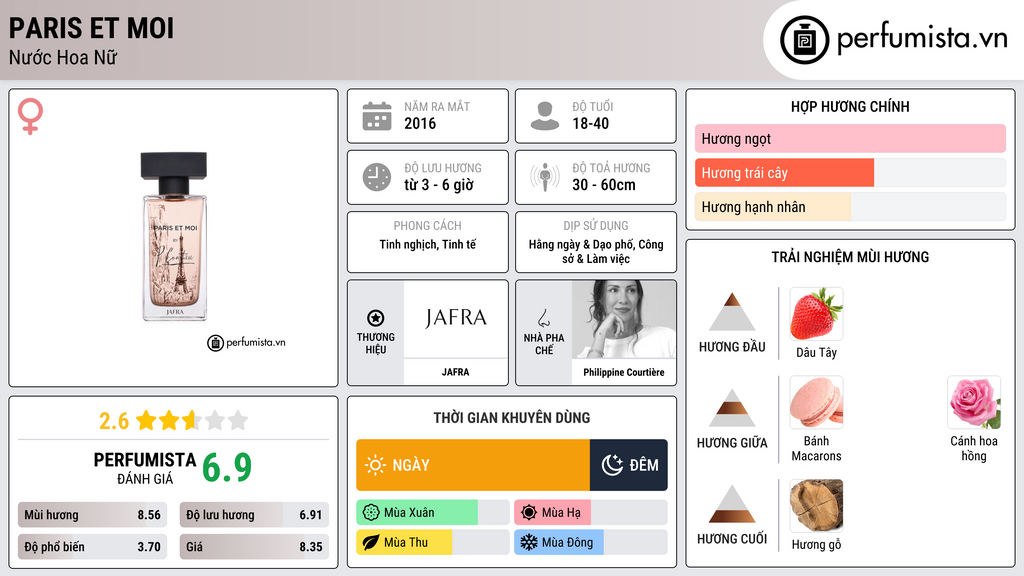Click the snowflake icon by Mùa Đông
Image resolution: width=1024 pixels, height=576 pixels.
click(529, 542)
